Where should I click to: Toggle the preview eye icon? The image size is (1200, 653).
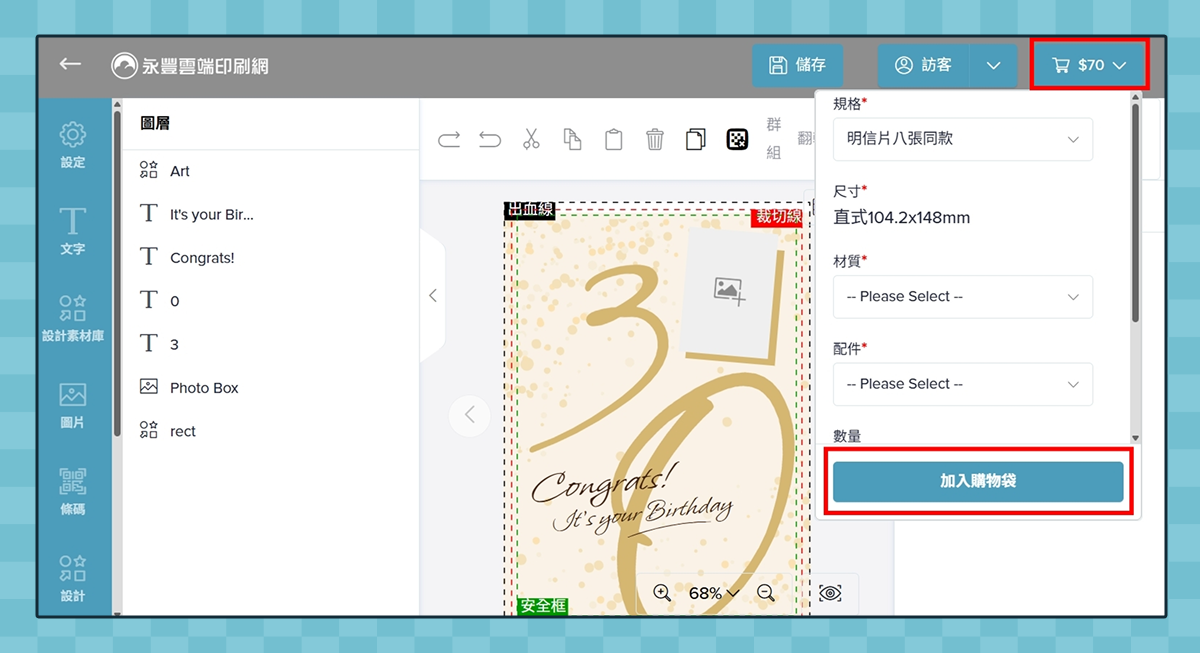tap(829, 593)
